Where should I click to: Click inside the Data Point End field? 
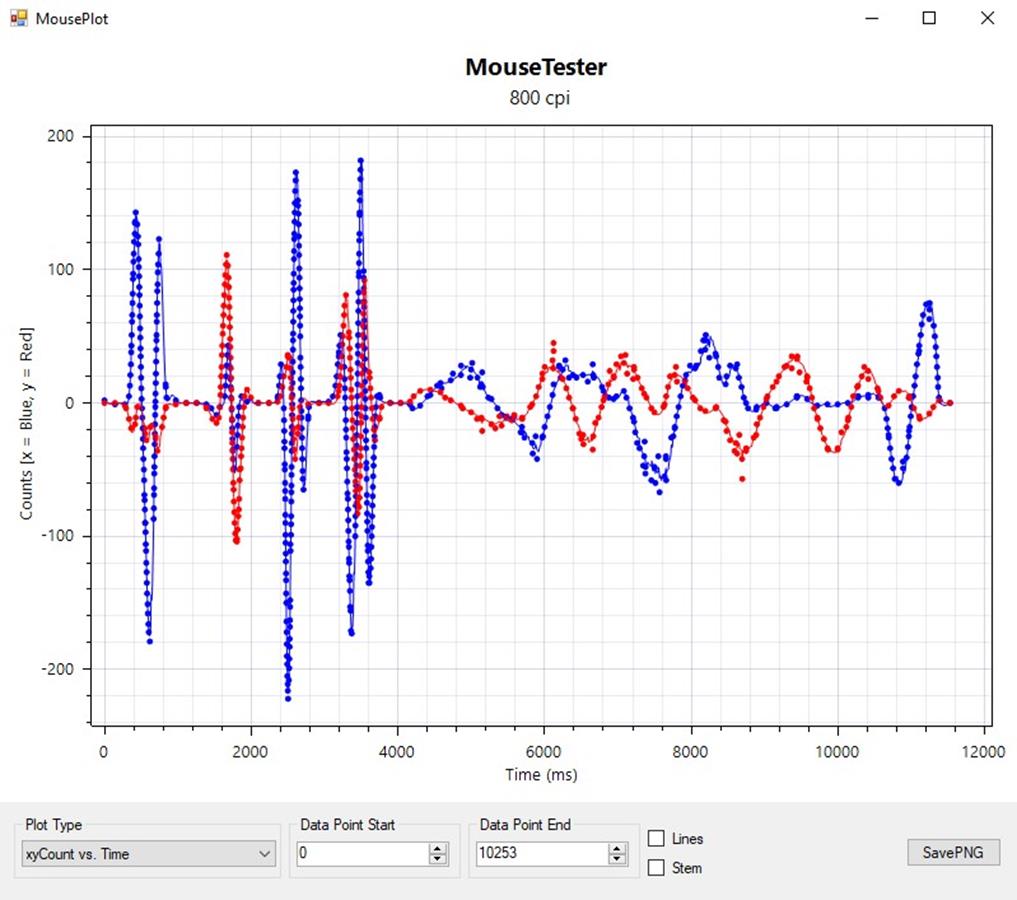(540, 854)
